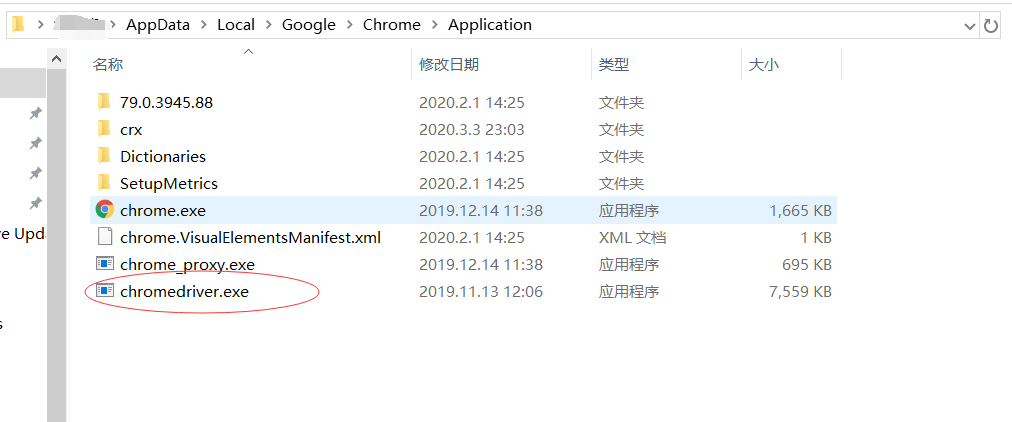Go to AppData in the breadcrumb path

(158, 25)
